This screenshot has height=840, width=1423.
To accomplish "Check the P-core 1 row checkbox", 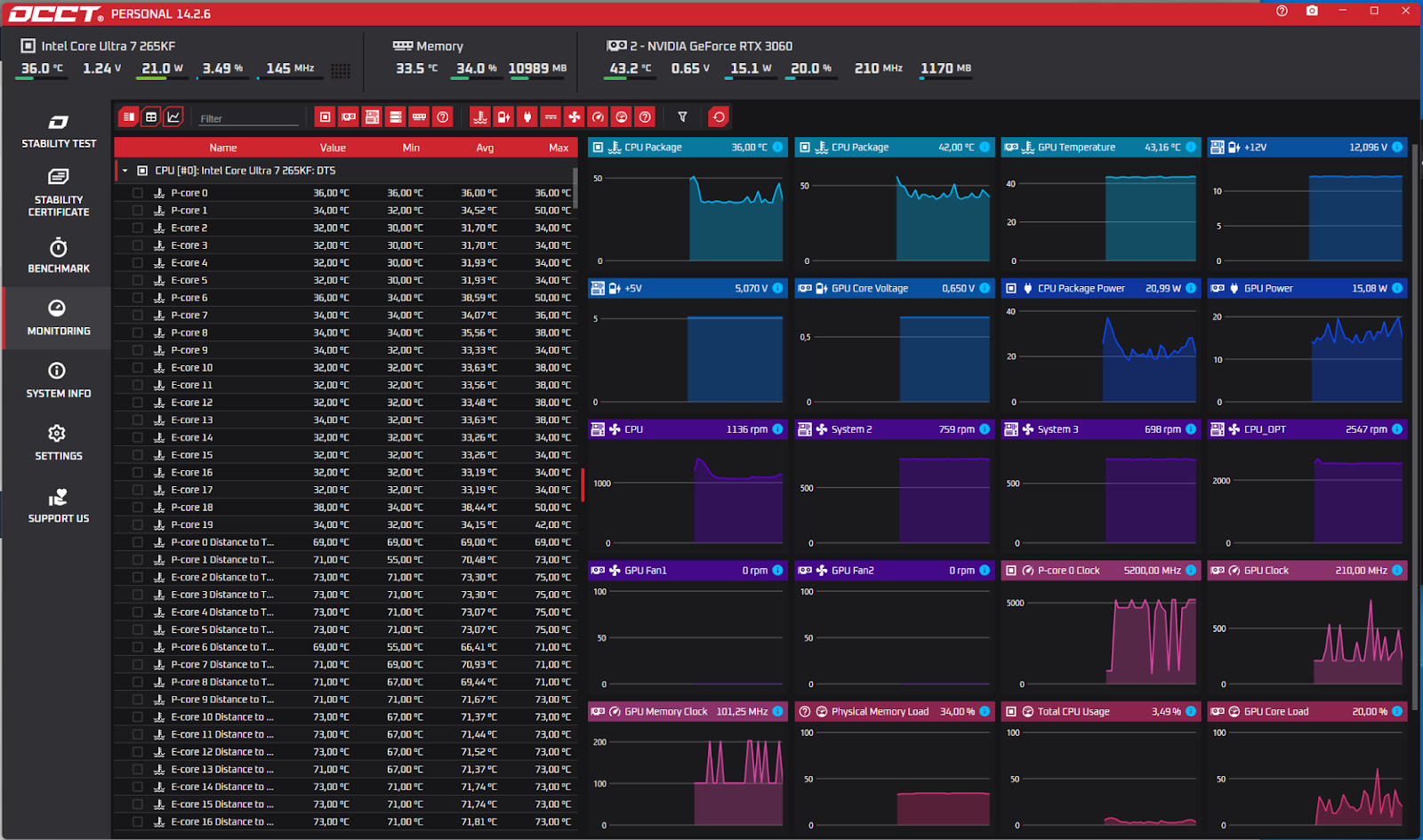I will coord(138,211).
